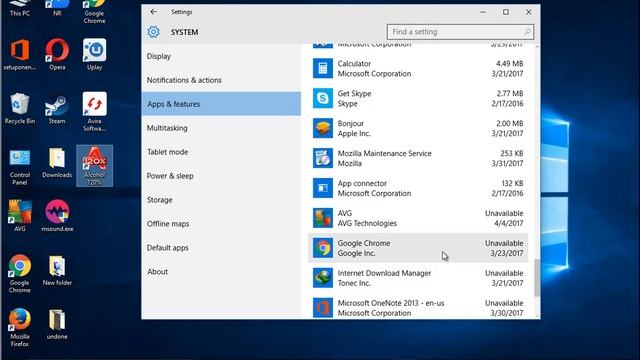Image resolution: width=640 pixels, height=360 pixels.
Task: Select the undone folder on desktop
Action: pyautogui.click(x=57, y=324)
